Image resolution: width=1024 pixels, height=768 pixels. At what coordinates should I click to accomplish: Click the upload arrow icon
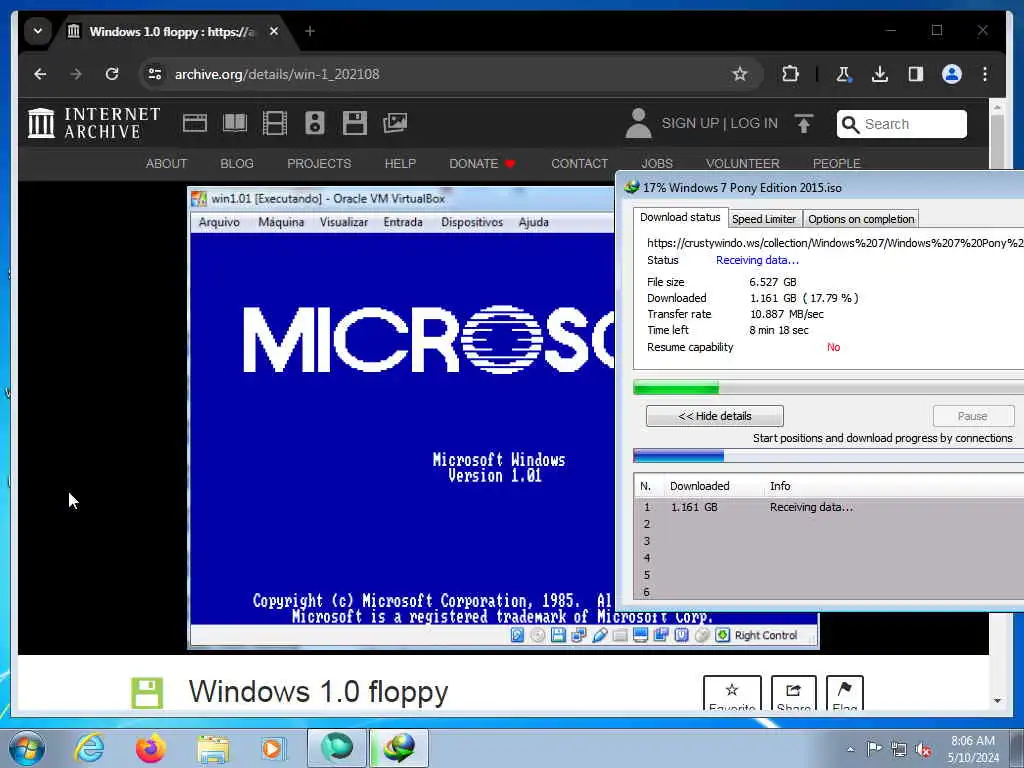pos(804,123)
